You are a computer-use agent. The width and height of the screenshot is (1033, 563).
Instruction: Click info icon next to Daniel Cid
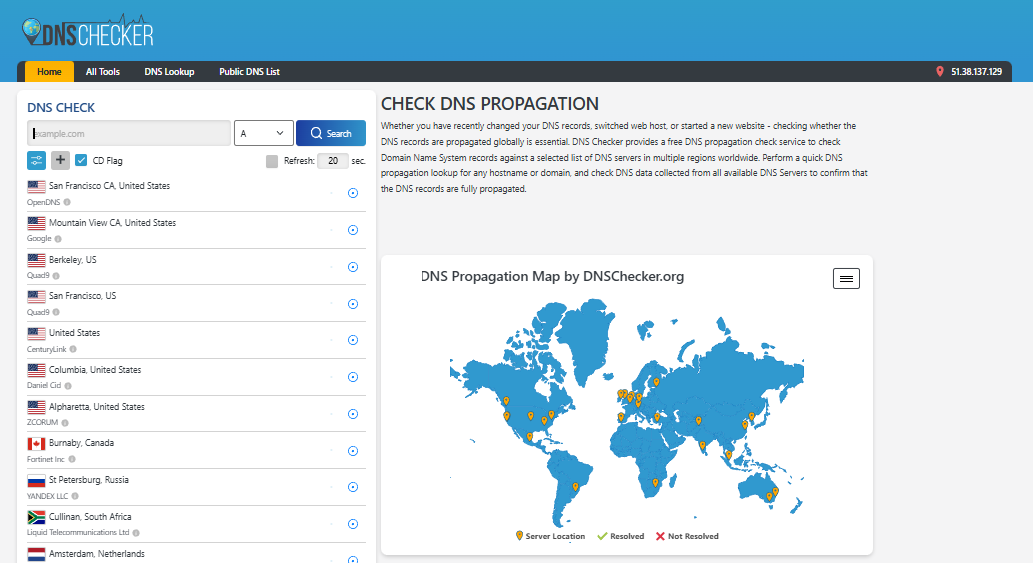68,386
